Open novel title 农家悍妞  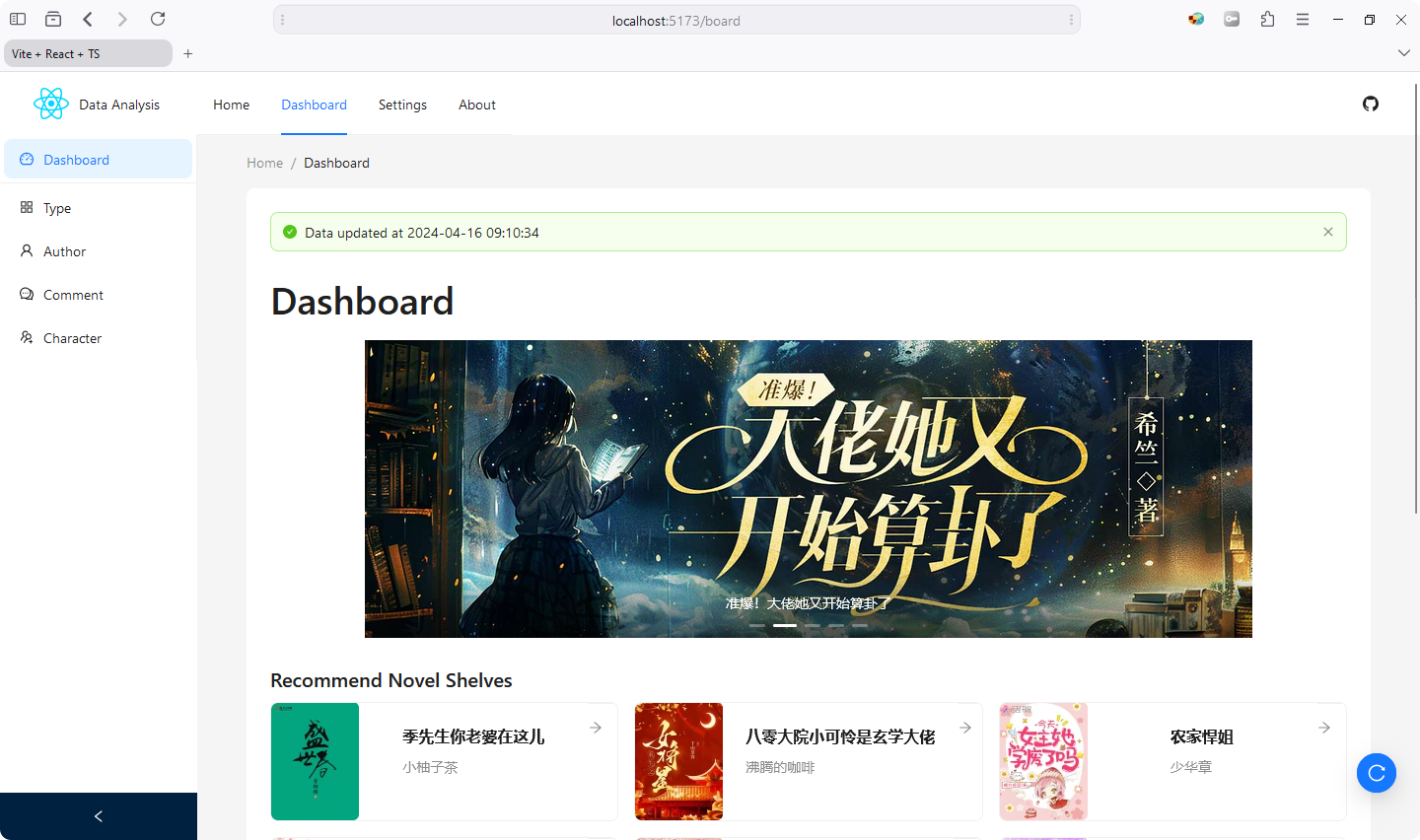(1202, 736)
